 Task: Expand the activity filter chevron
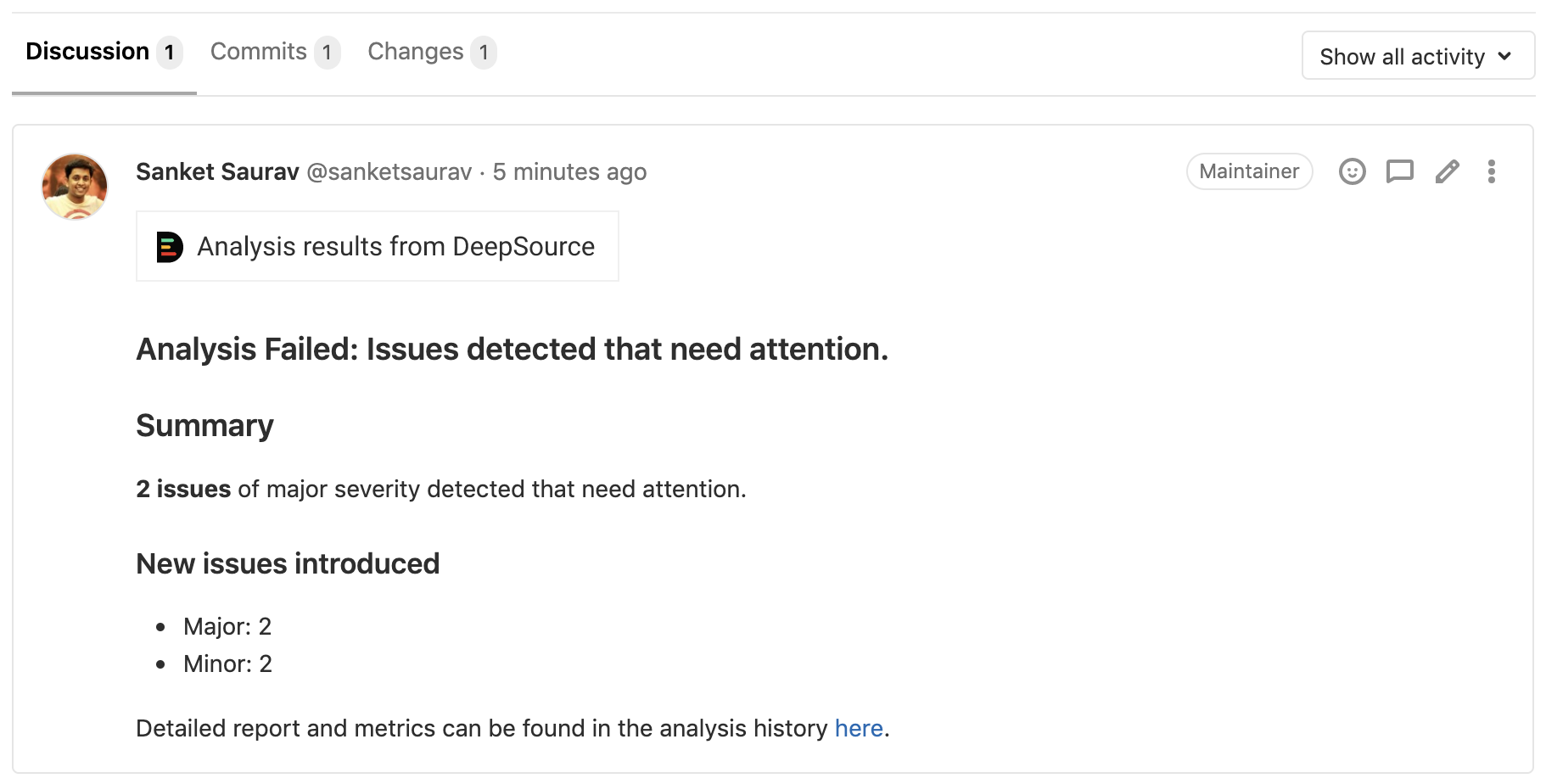coord(1506,56)
